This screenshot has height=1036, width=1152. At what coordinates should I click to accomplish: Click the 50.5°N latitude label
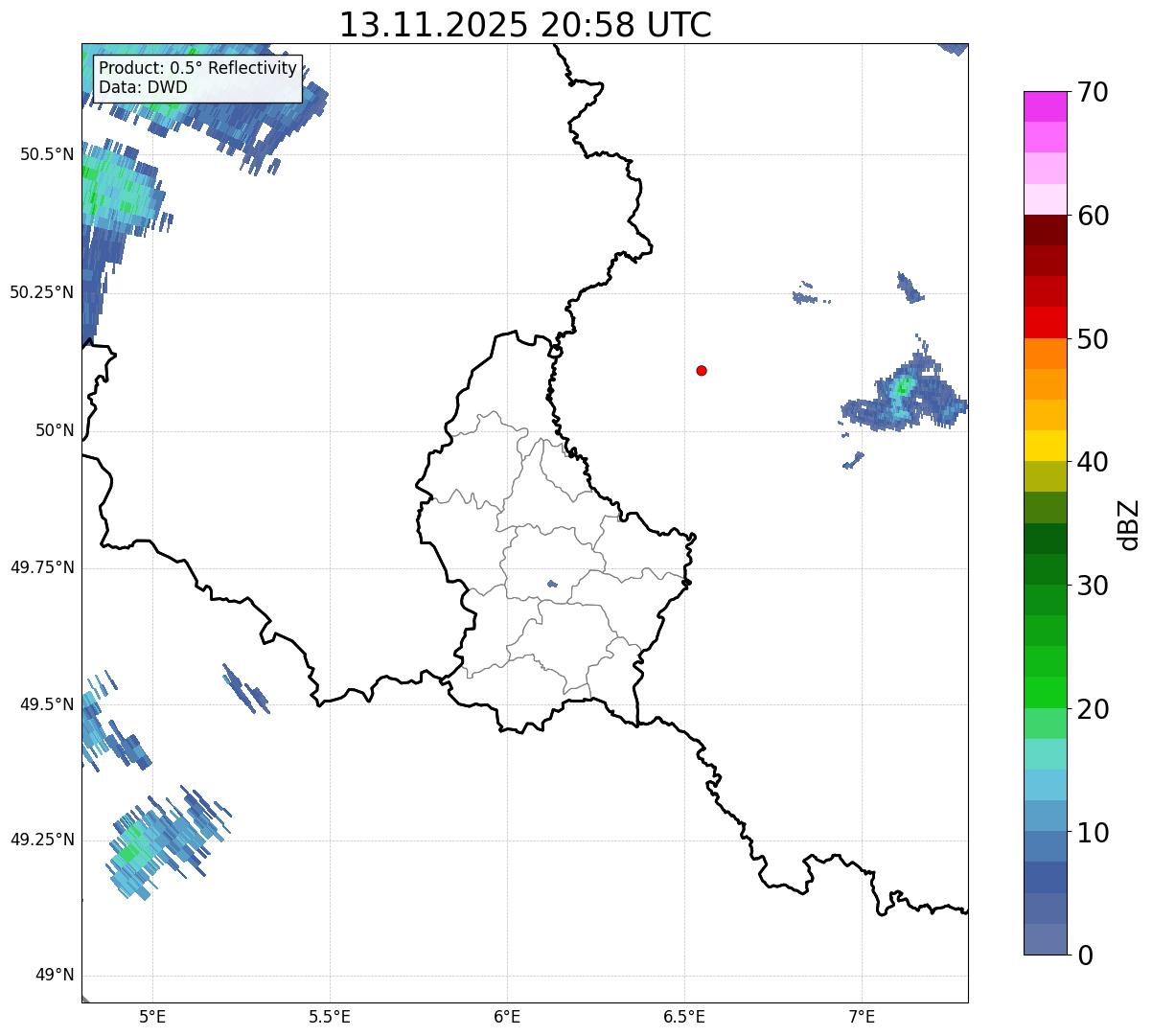[46, 154]
